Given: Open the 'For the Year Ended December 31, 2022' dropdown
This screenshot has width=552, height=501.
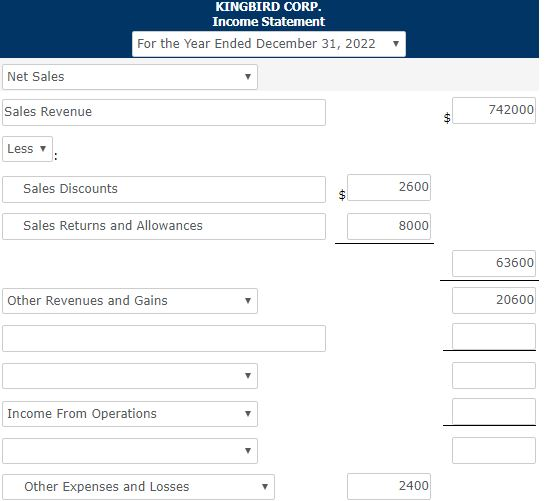Looking at the screenshot, I should tap(269, 44).
